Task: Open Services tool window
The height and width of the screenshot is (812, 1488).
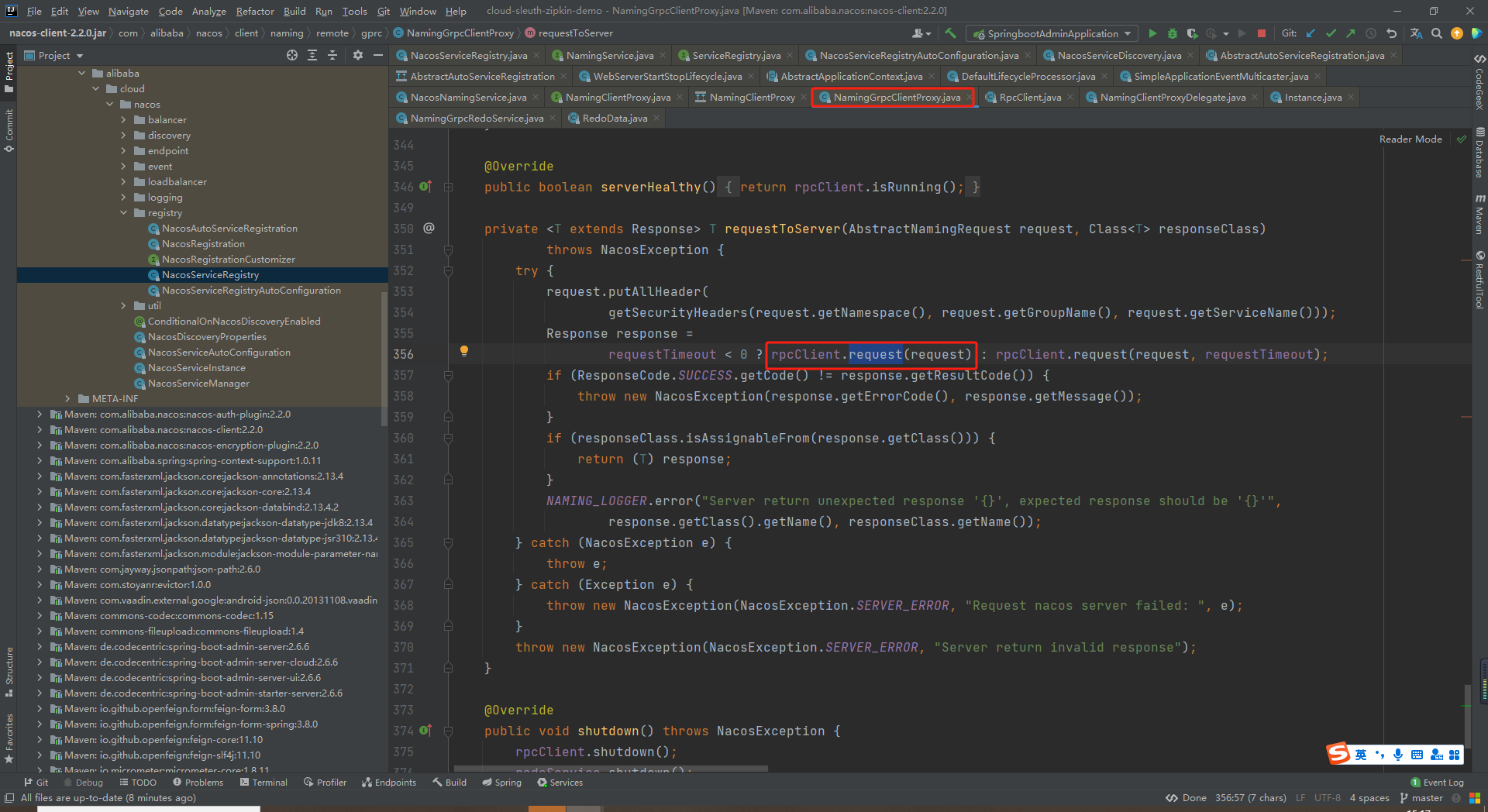Action: pyautogui.click(x=560, y=783)
